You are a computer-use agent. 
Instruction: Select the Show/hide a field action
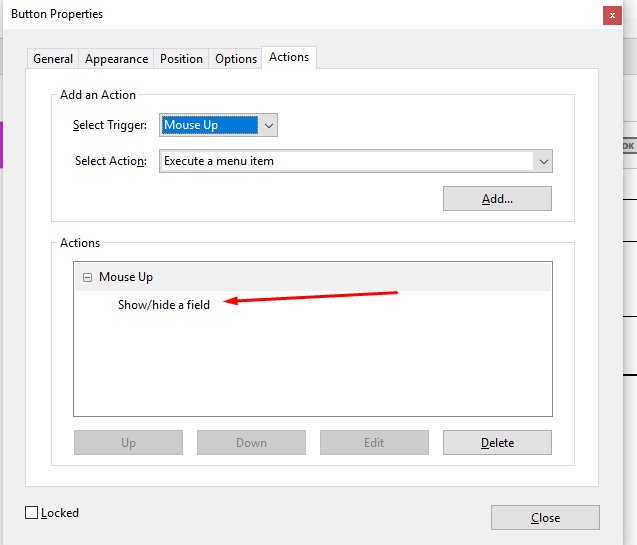[x=164, y=305]
